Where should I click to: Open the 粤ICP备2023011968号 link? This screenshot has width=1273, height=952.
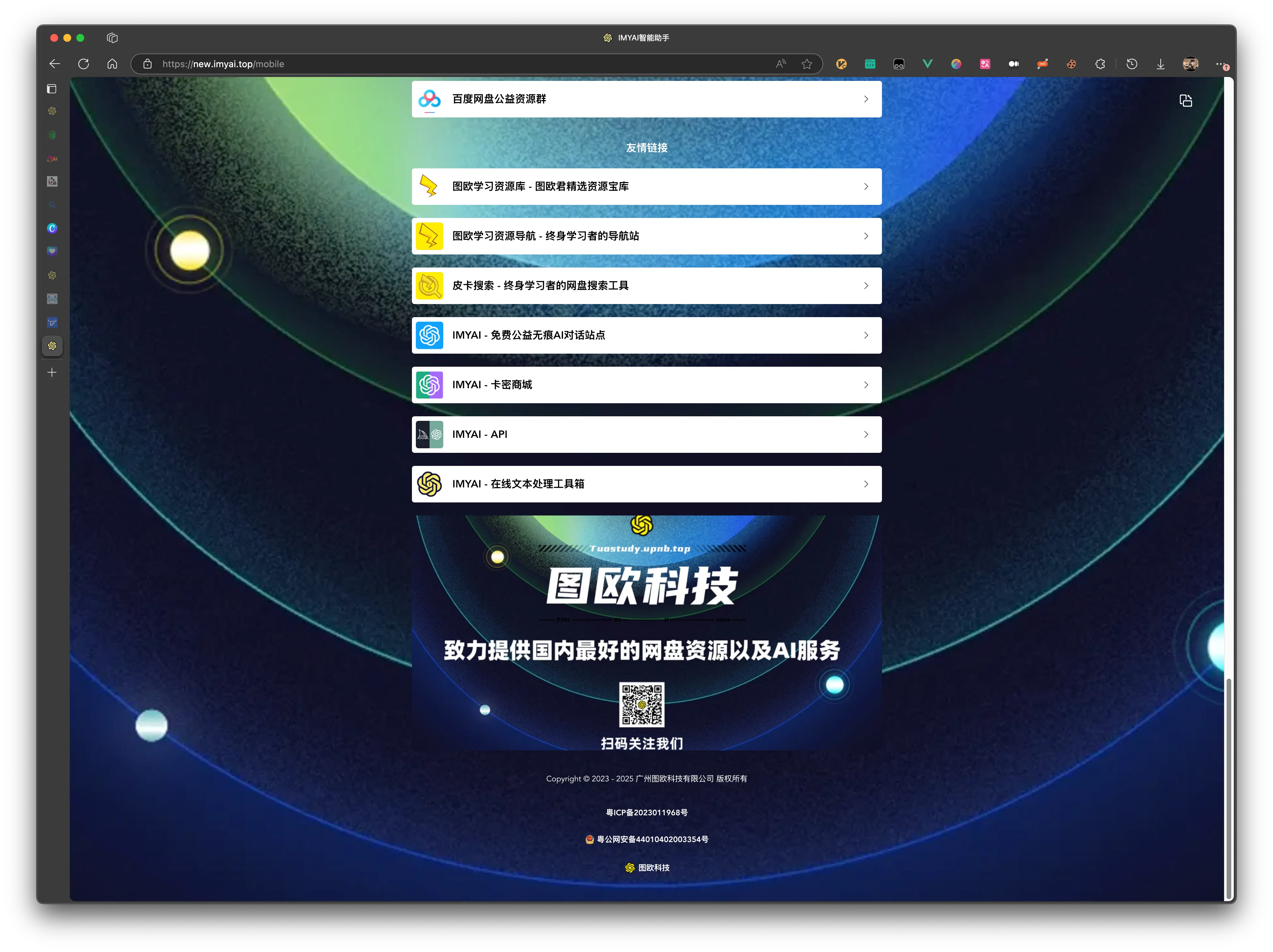click(646, 812)
